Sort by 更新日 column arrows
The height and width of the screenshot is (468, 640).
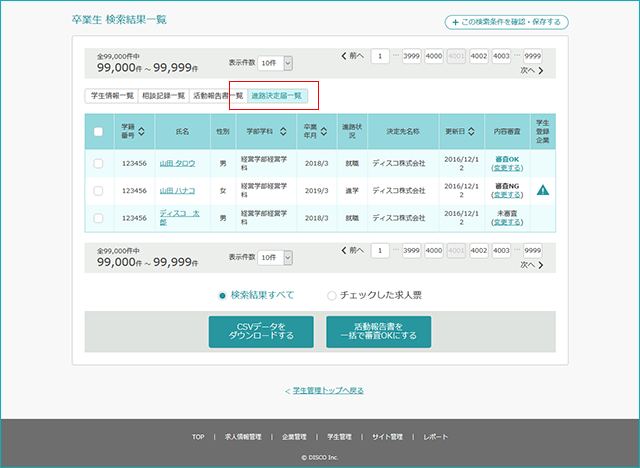coord(471,131)
